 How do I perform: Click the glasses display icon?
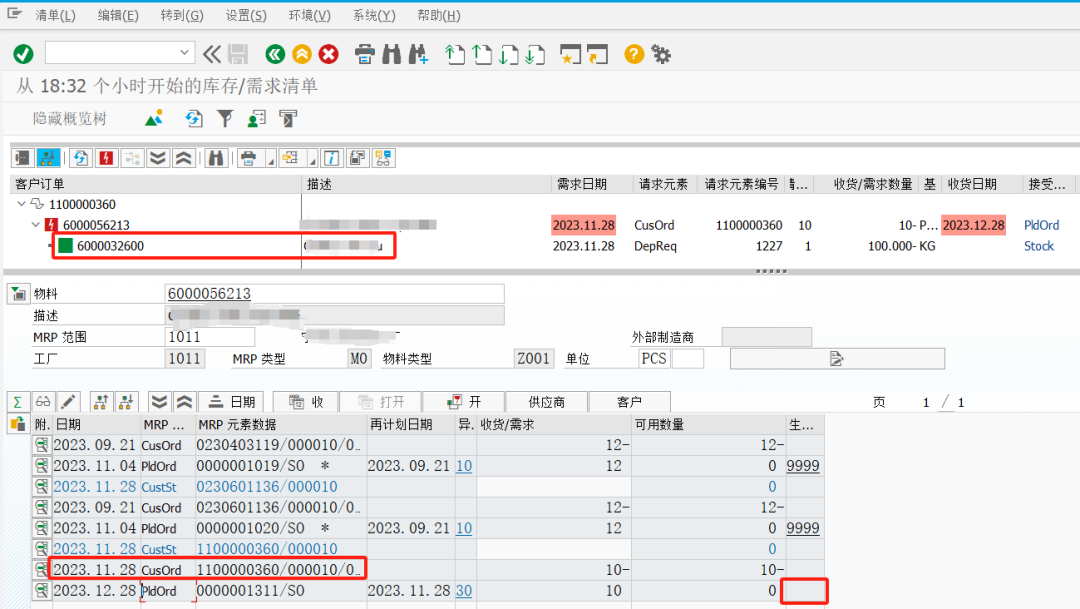tap(43, 402)
